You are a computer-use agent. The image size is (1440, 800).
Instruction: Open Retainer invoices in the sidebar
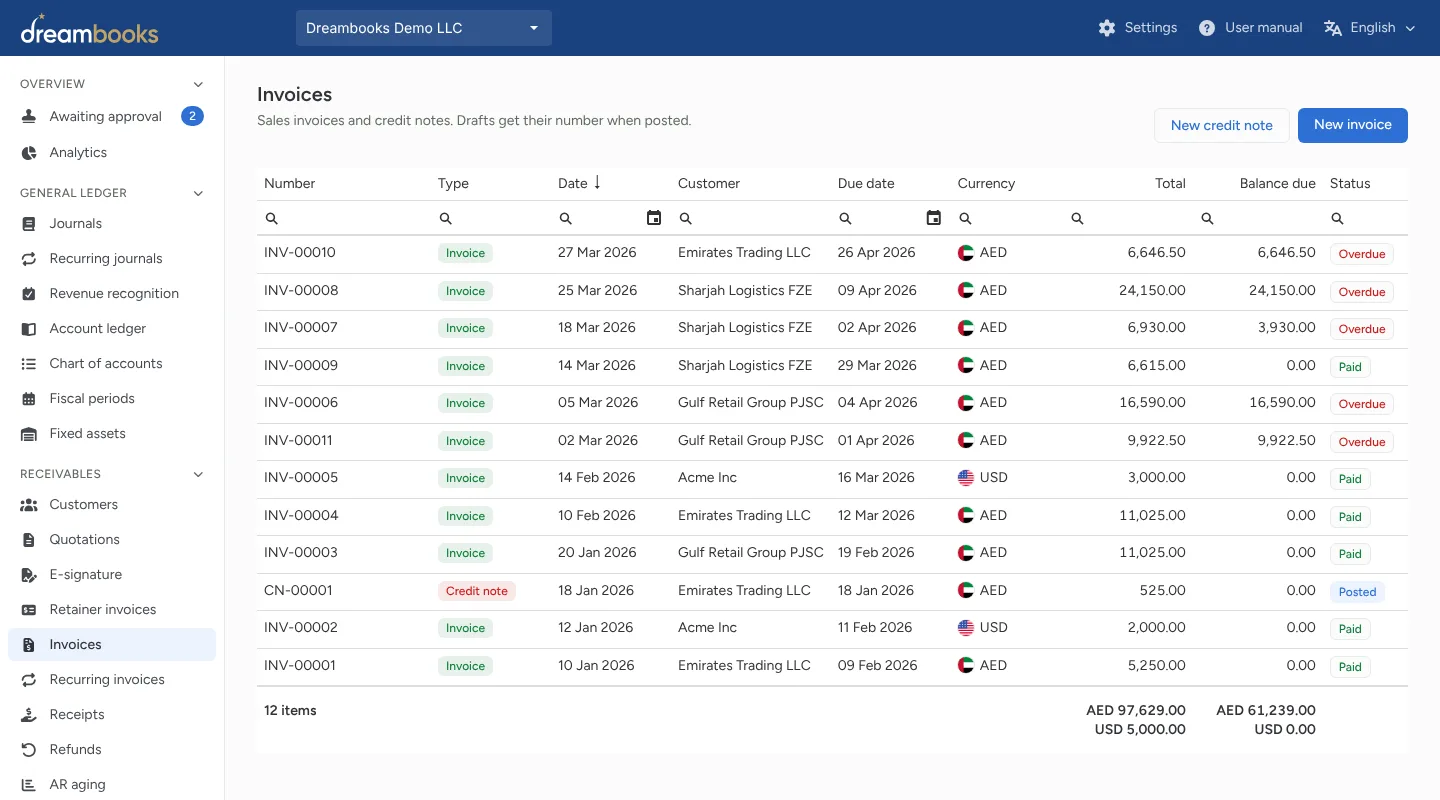tap(112, 610)
